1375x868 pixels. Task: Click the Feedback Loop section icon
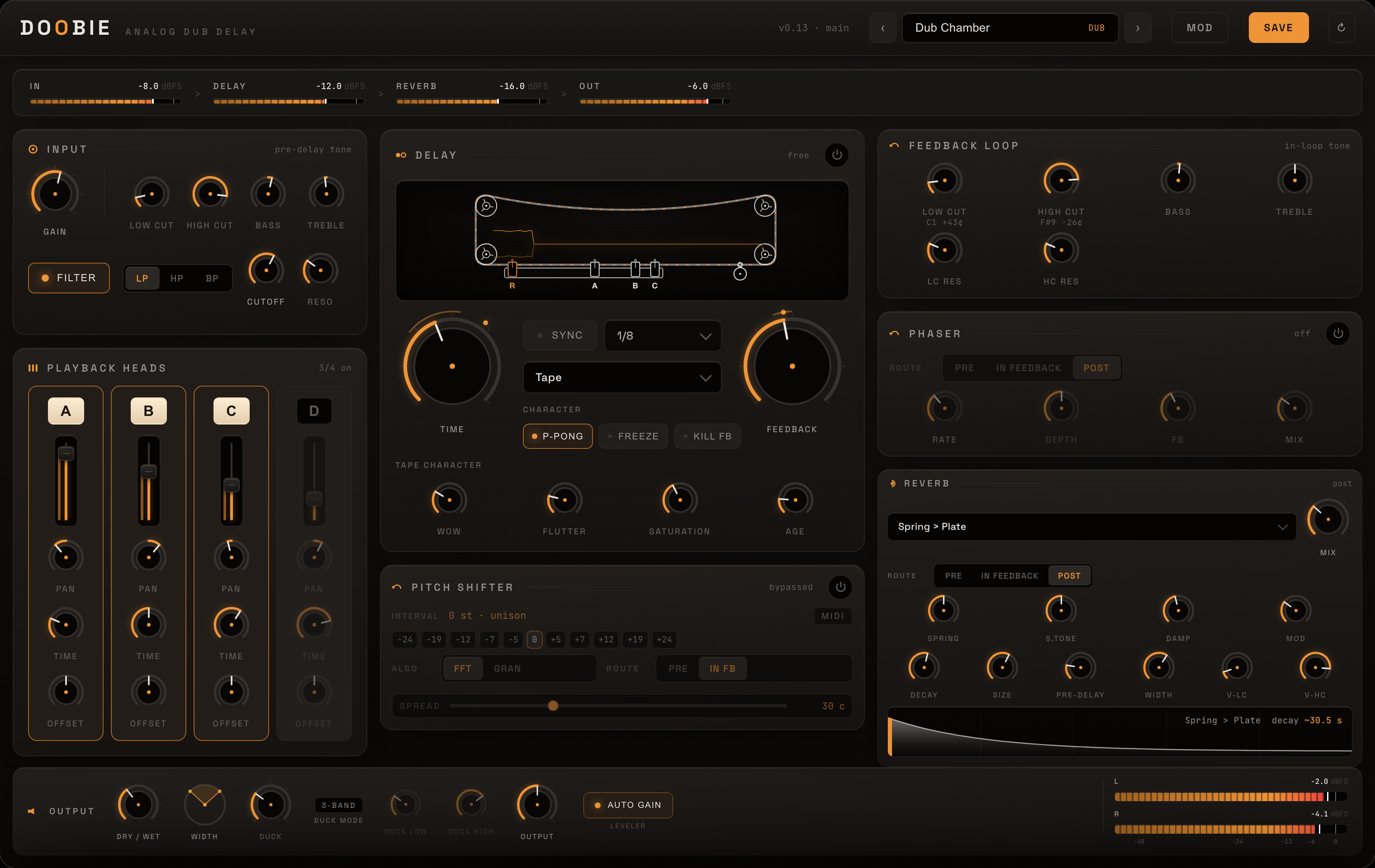(x=894, y=146)
